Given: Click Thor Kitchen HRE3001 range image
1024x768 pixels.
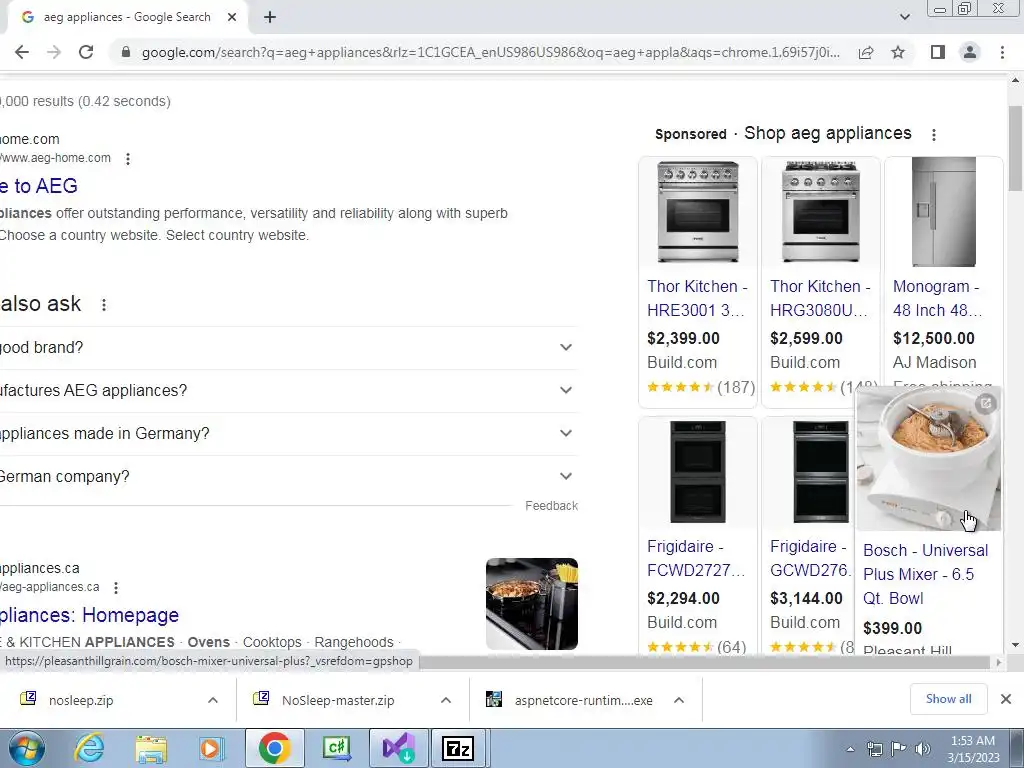Looking at the screenshot, I should (698, 212).
